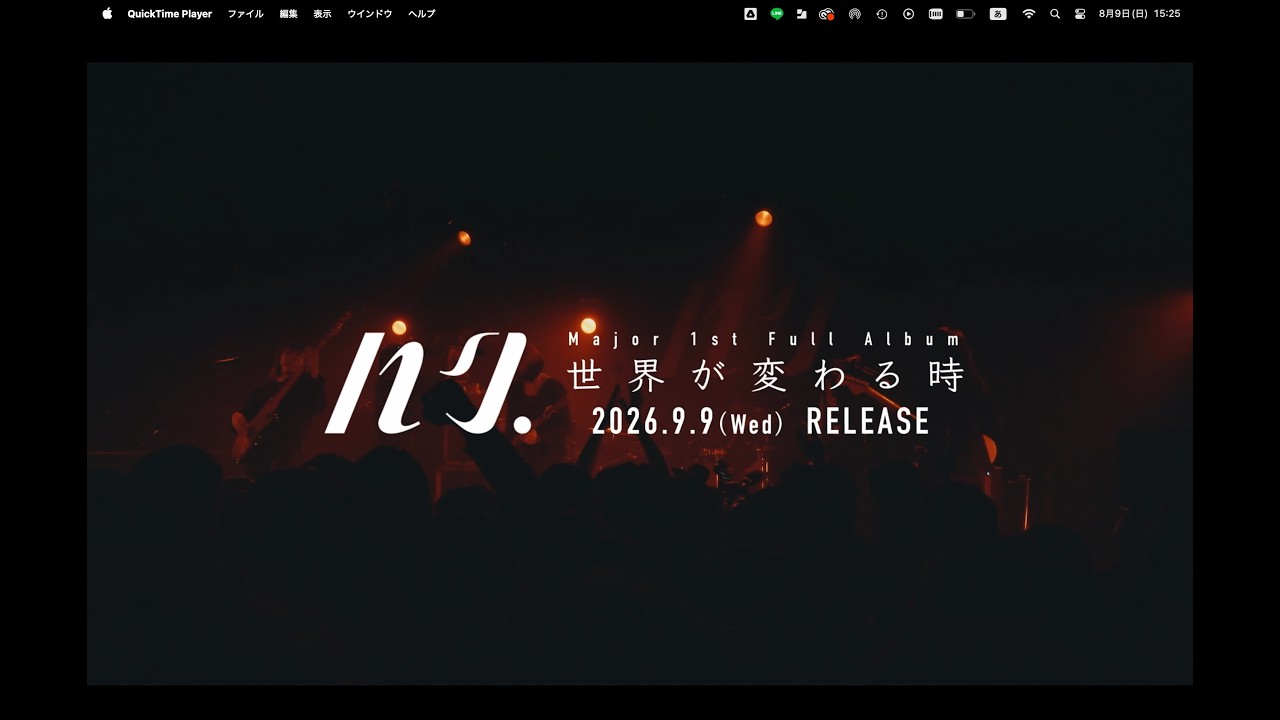Viewport: 1280px width, 720px height.
Task: Open the AirDrop status icon
Action: [x=854, y=14]
